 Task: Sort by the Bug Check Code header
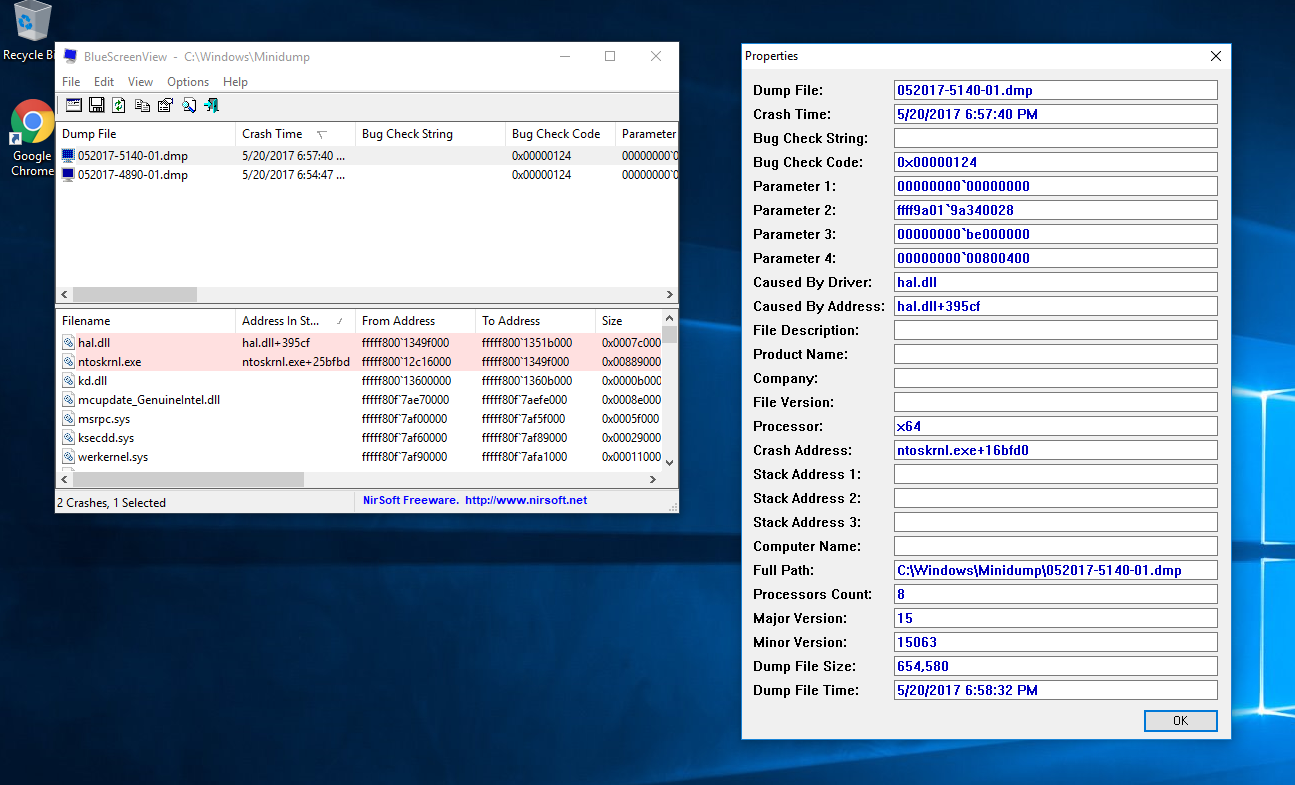pos(556,134)
